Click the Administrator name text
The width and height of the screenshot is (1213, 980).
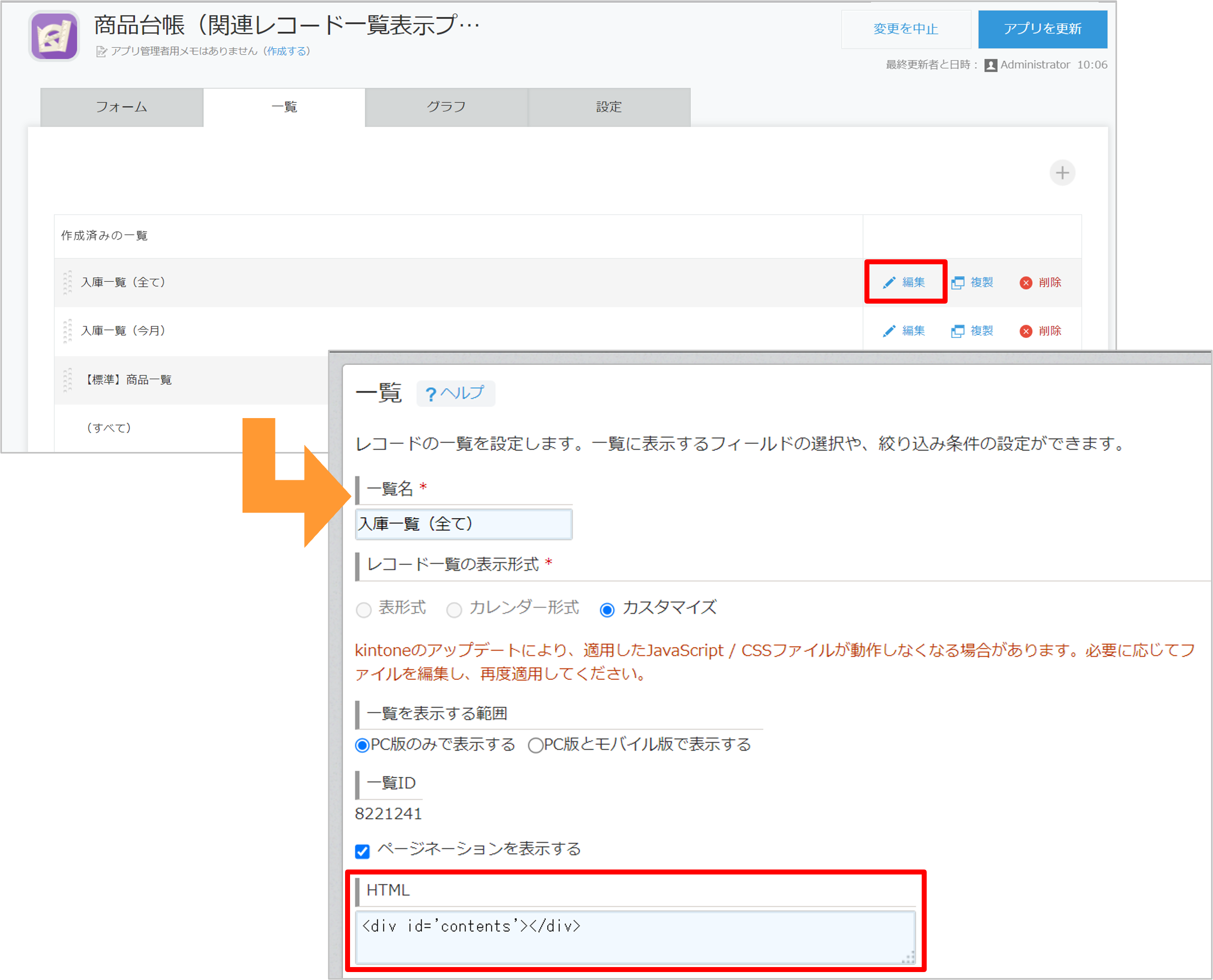[1035, 65]
